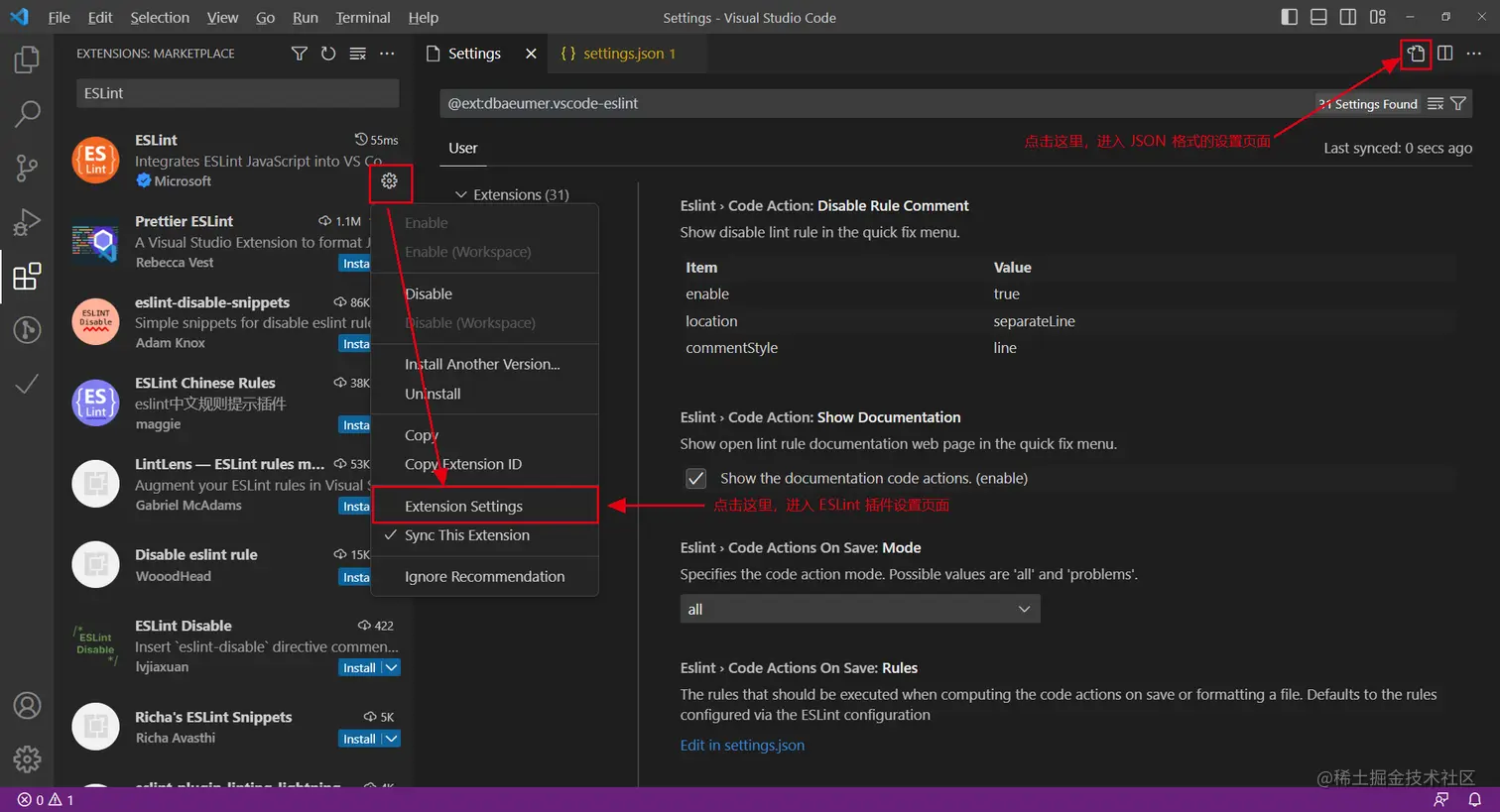Open the Terminal menu
The image size is (1500, 812).
(x=363, y=17)
